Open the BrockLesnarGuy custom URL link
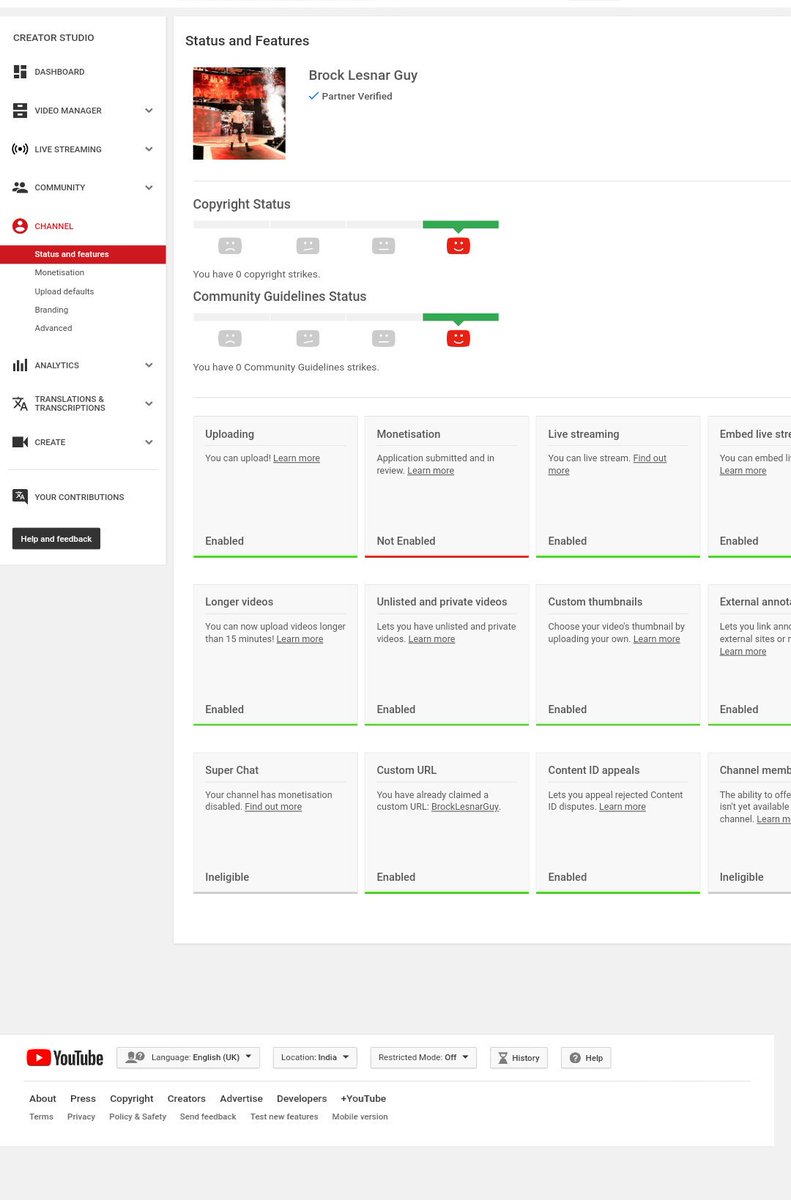Image resolution: width=791 pixels, height=1200 pixels. 465,807
